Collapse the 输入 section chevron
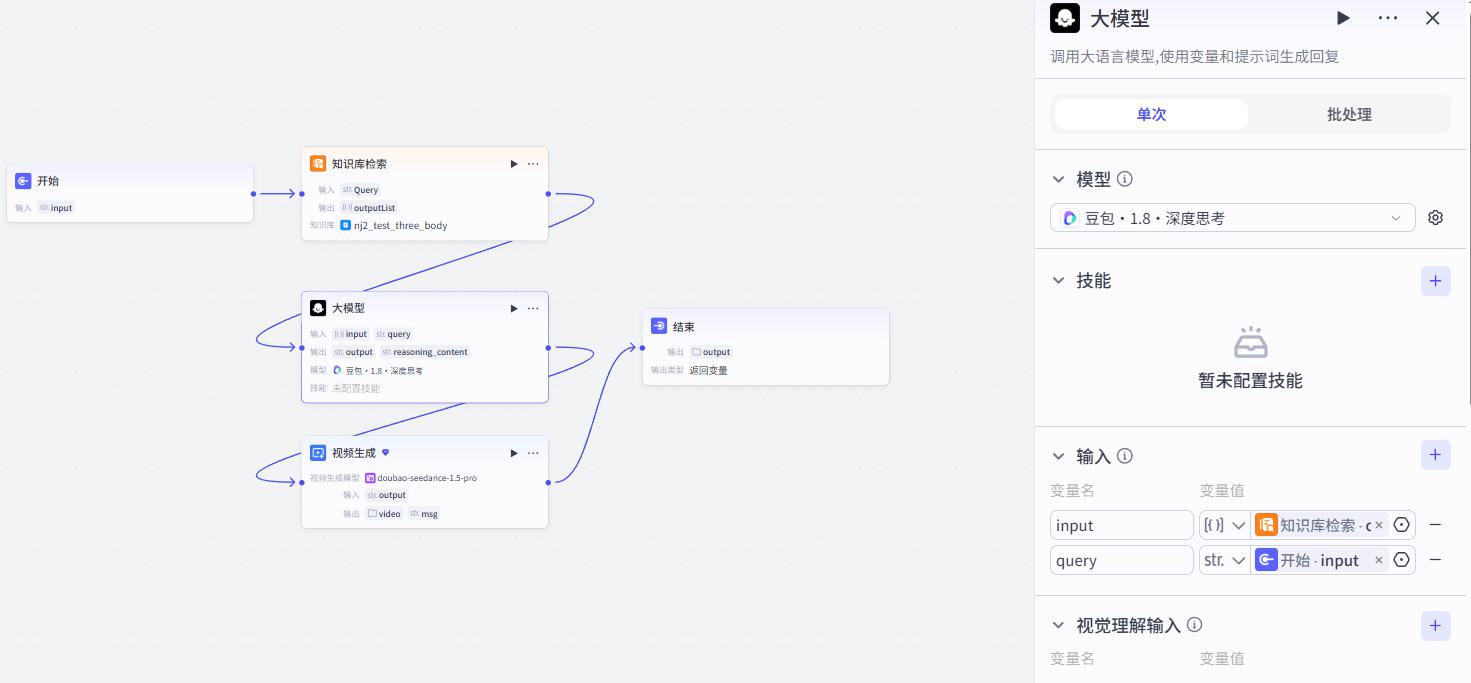This screenshot has height=683, width=1471. click(x=1058, y=456)
